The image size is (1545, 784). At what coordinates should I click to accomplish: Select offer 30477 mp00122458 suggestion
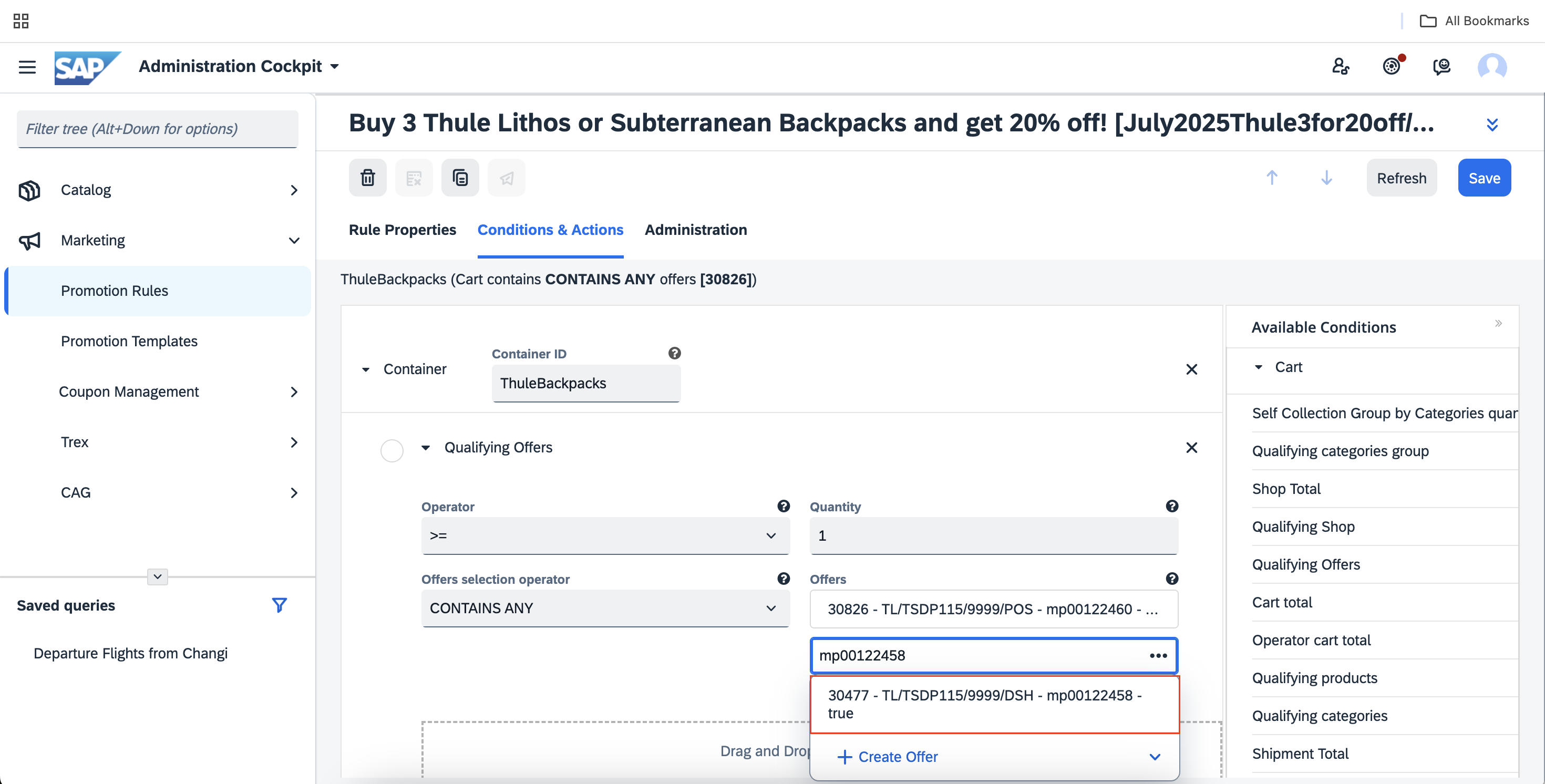(994, 704)
